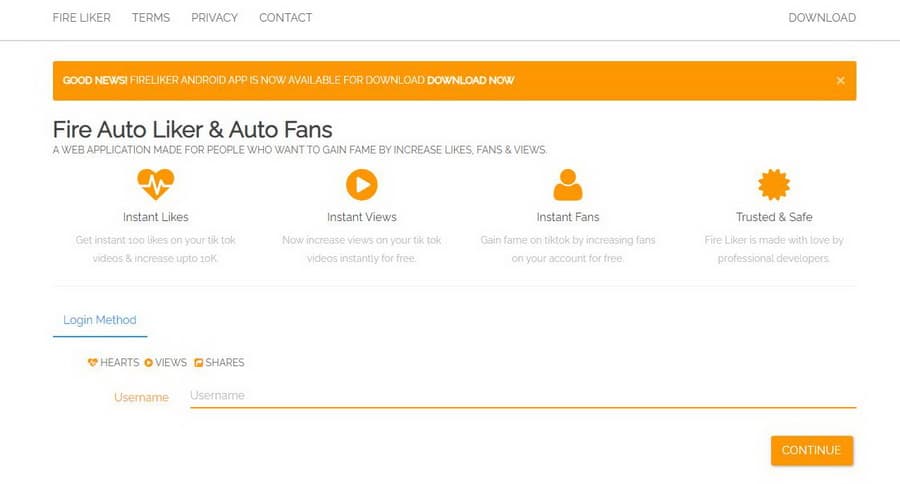Click the GOOD NEWS! banner text
This screenshot has width=900, height=484.
[95, 80]
